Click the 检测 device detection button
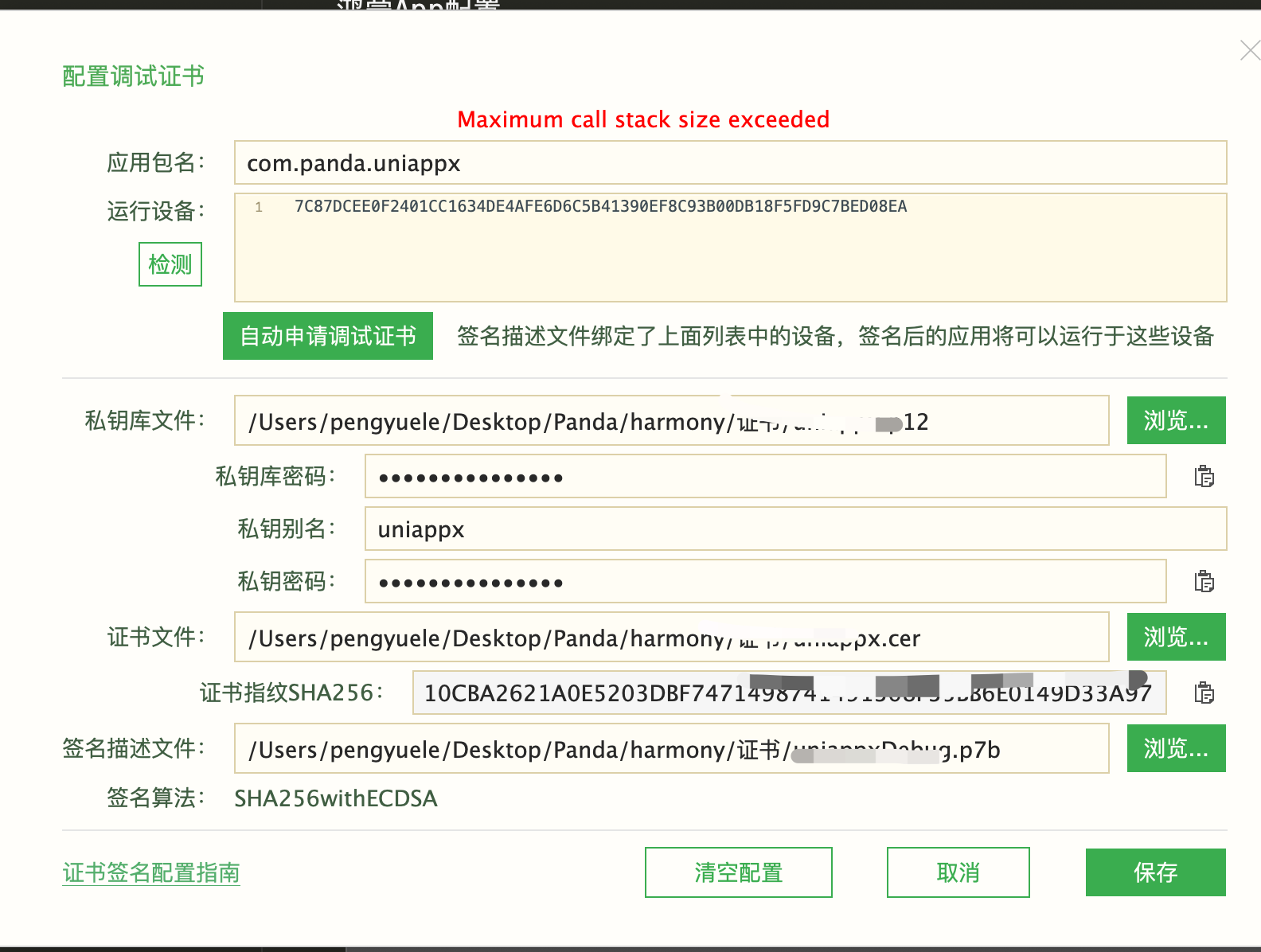This screenshot has height=952, width=1261. click(x=170, y=264)
